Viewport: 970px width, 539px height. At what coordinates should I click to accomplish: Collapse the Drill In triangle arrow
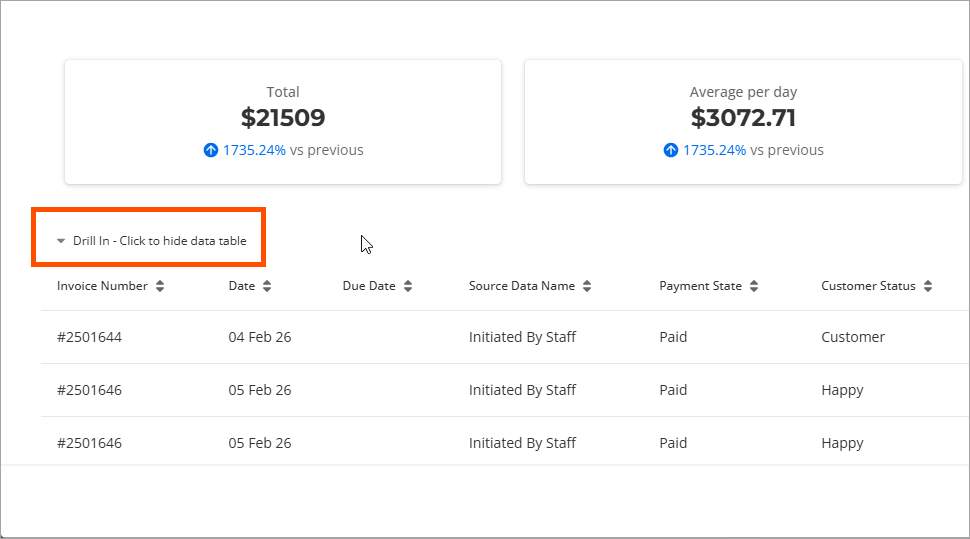coord(61,241)
